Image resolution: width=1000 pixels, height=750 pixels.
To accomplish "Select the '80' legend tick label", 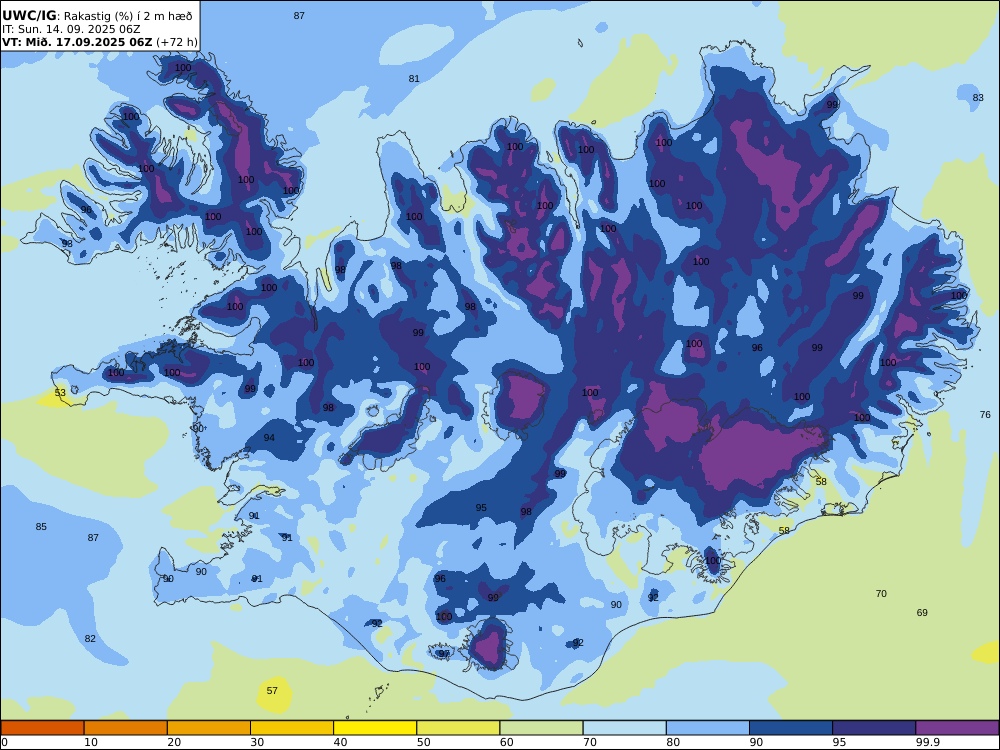I will [x=673, y=742].
